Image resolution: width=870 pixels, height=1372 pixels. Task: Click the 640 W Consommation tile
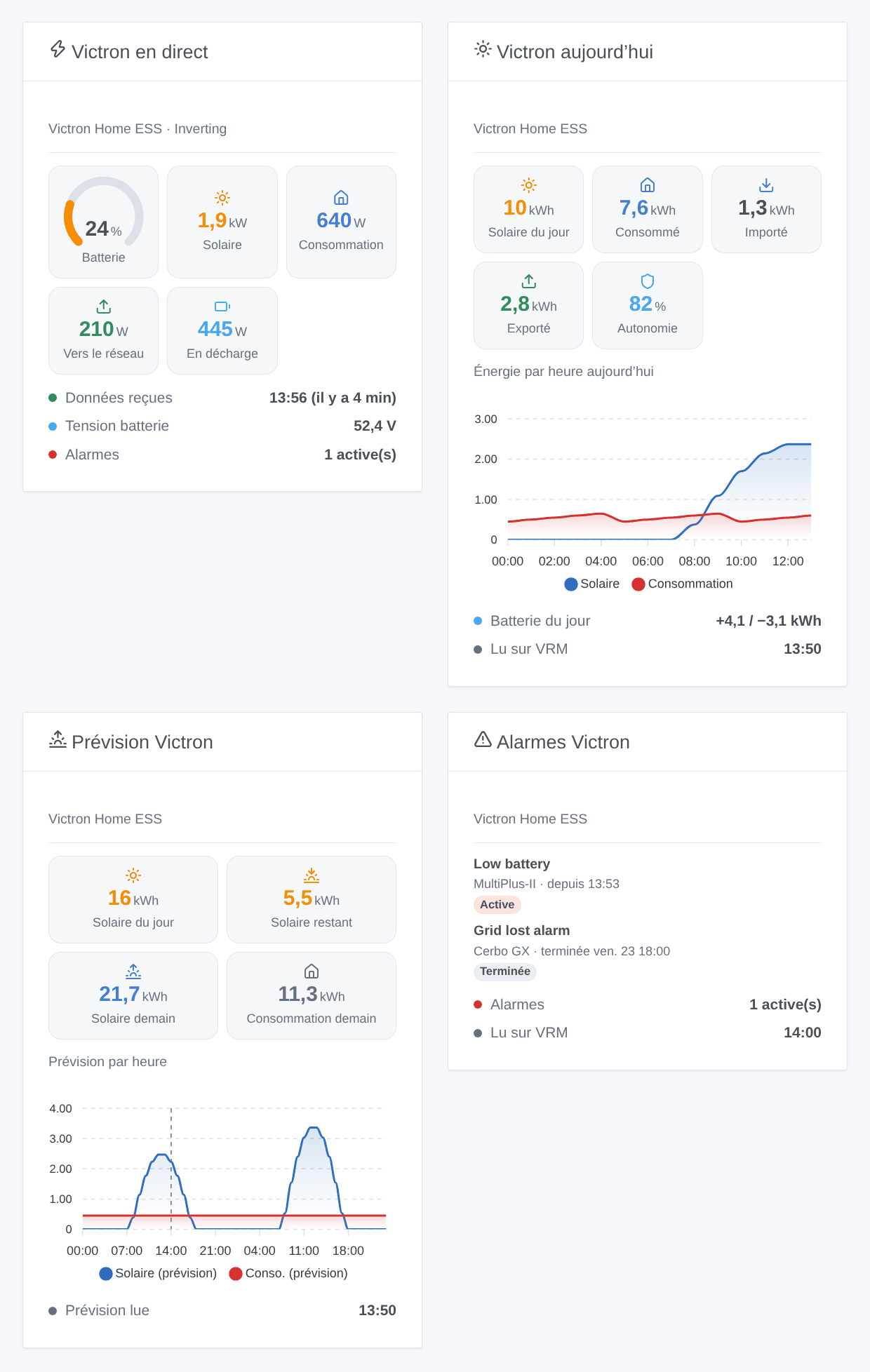(x=341, y=222)
